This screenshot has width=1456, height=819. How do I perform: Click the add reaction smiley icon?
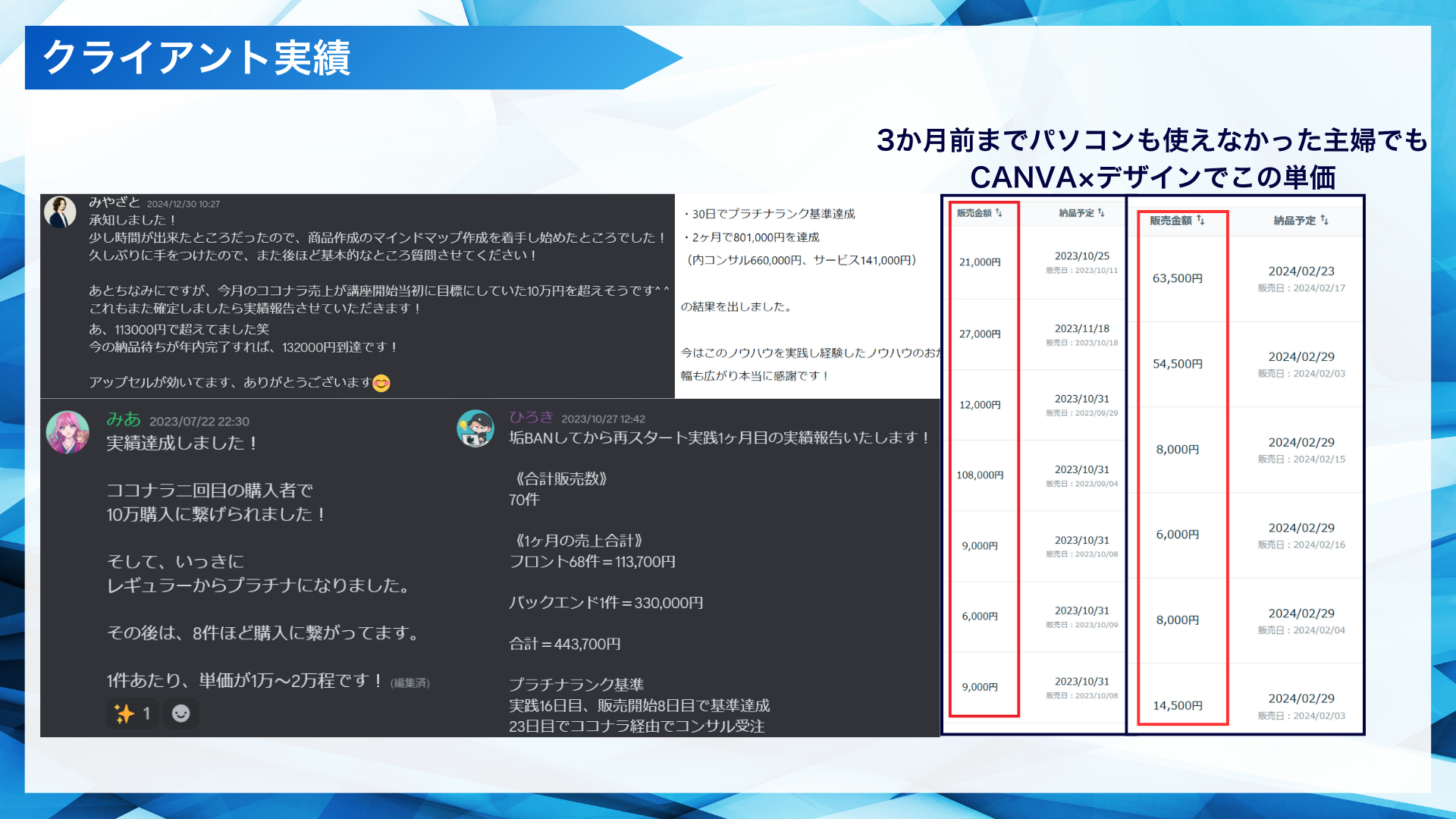point(180,714)
